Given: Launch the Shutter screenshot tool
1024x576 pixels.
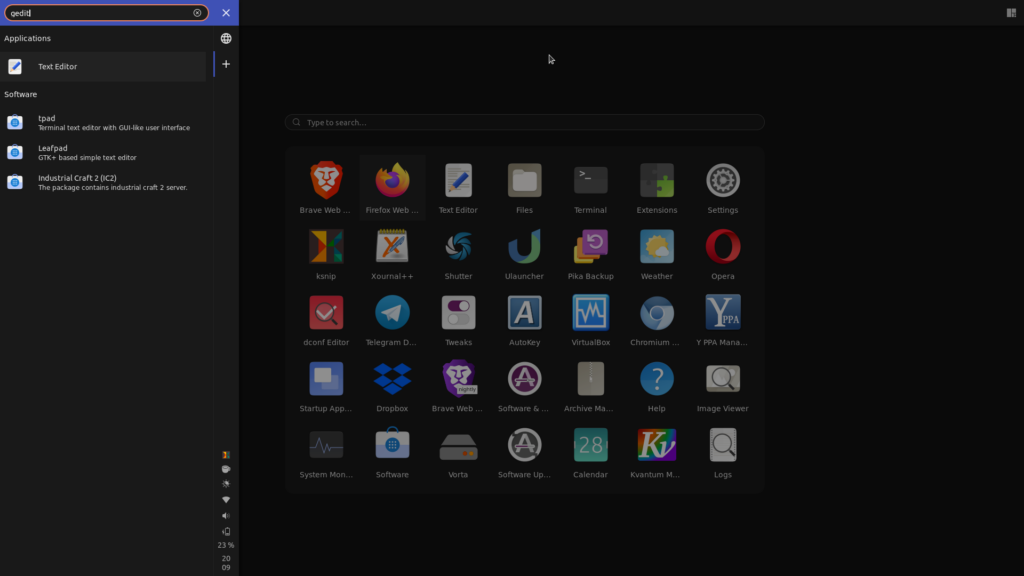Looking at the screenshot, I should 458,247.
